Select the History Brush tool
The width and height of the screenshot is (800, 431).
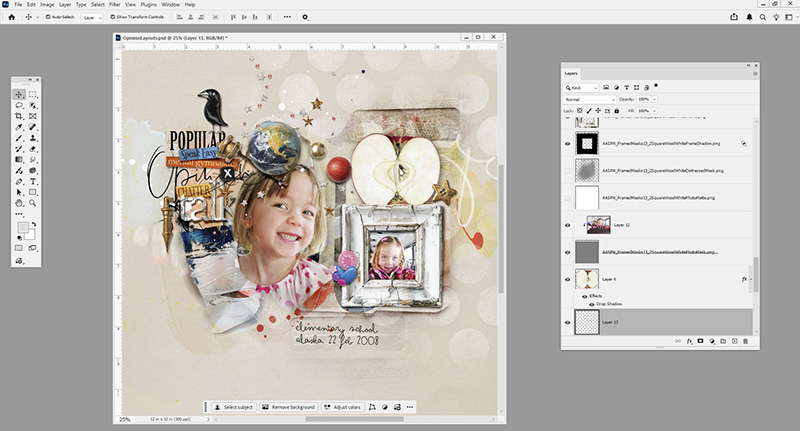19,149
